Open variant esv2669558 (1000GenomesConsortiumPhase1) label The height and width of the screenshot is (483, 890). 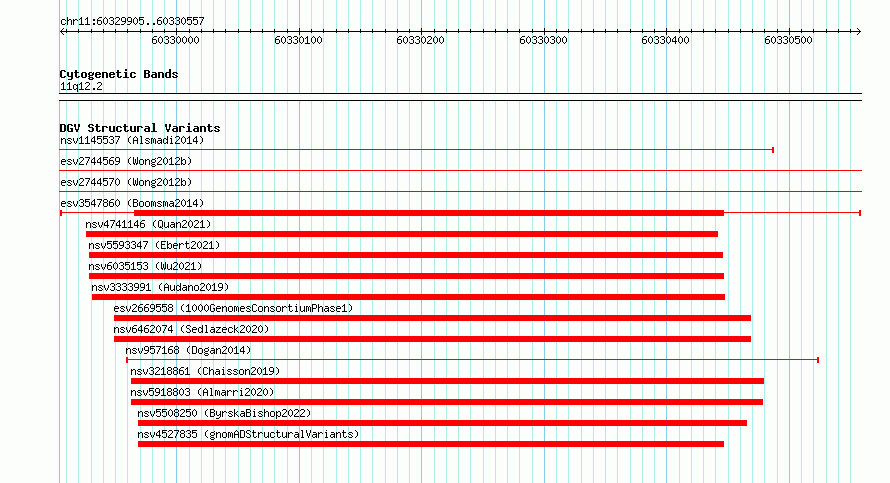(x=233, y=308)
